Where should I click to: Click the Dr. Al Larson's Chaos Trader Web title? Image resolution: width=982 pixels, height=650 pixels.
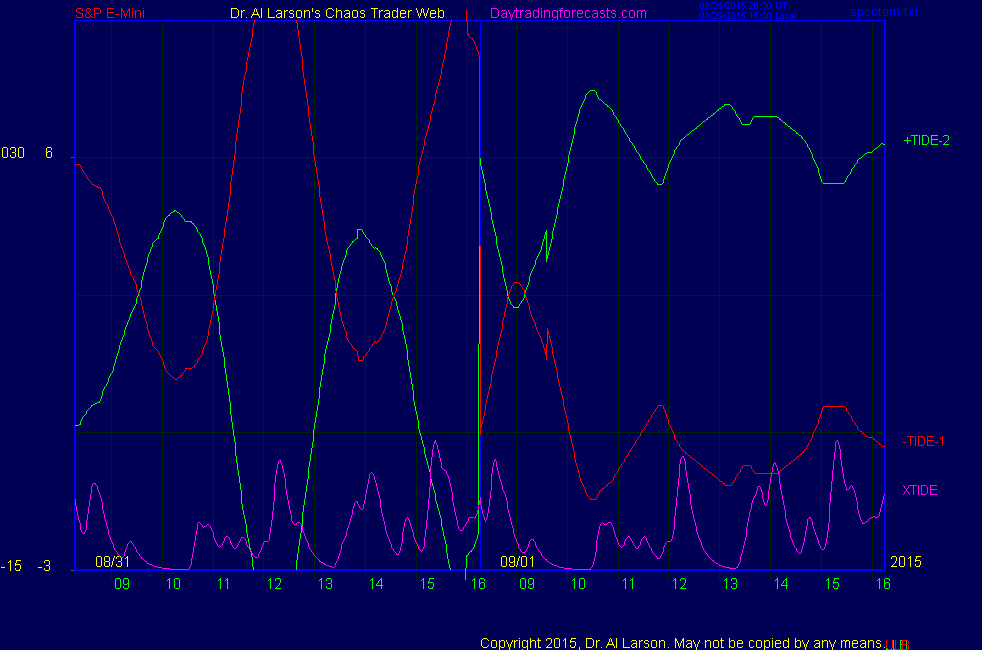click(337, 13)
